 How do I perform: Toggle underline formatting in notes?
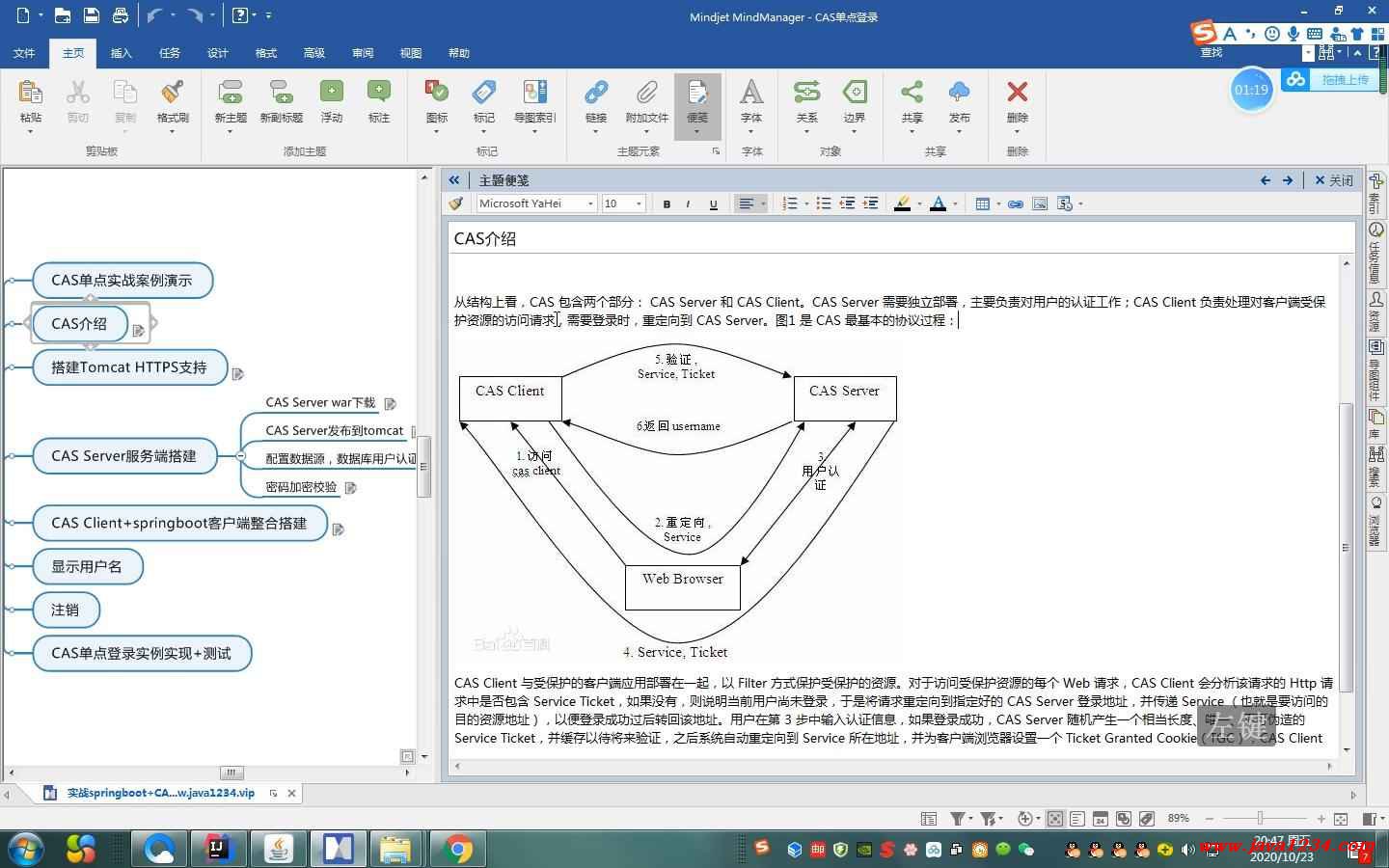click(x=713, y=203)
